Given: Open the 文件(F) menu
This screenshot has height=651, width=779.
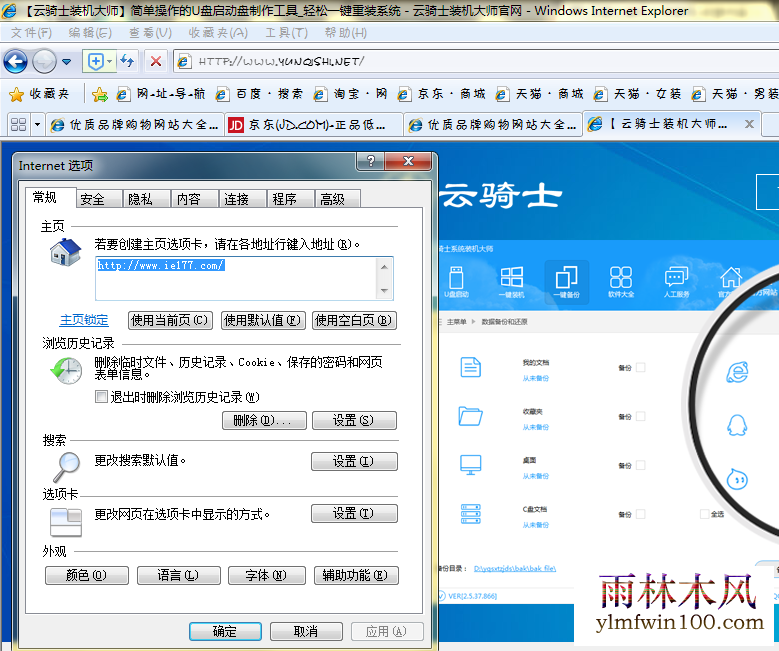Looking at the screenshot, I should tap(31, 33).
